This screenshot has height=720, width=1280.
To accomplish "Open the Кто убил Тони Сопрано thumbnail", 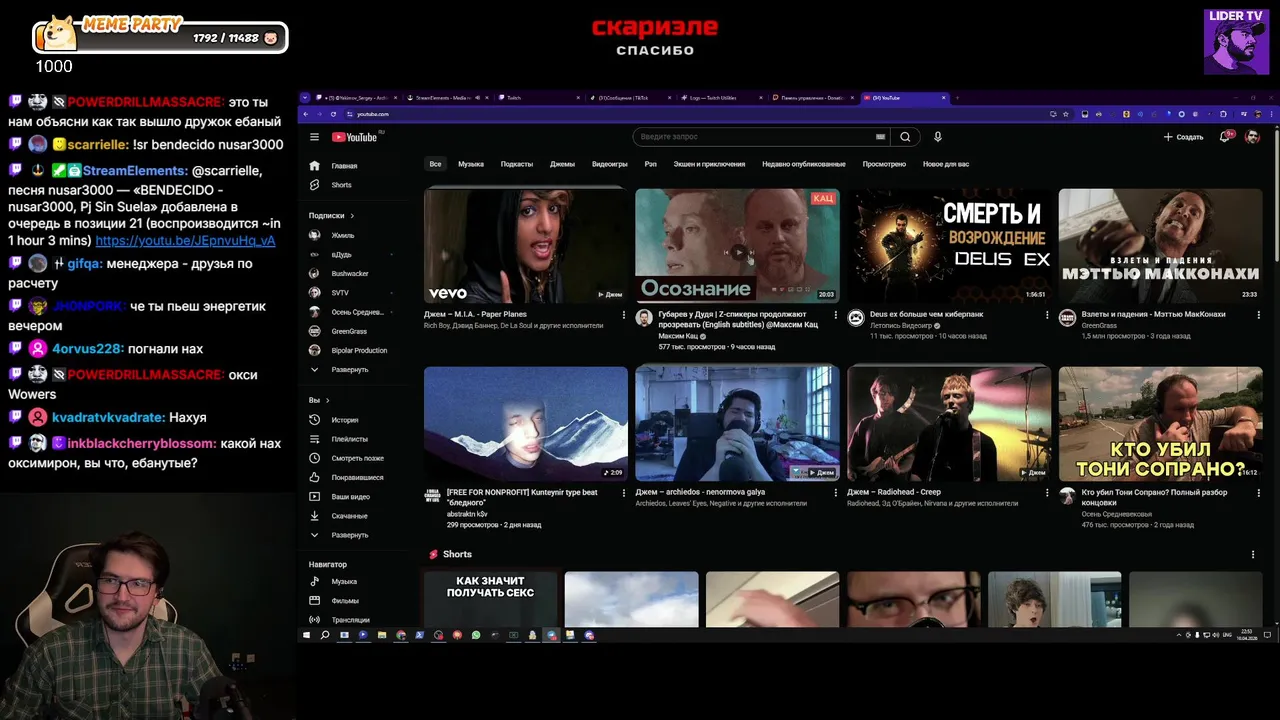I will (1161, 423).
